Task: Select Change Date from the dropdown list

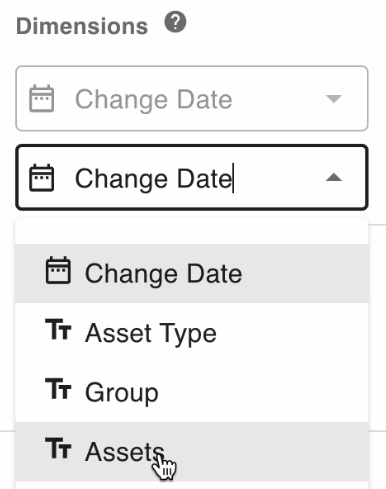Action: (x=192, y=273)
